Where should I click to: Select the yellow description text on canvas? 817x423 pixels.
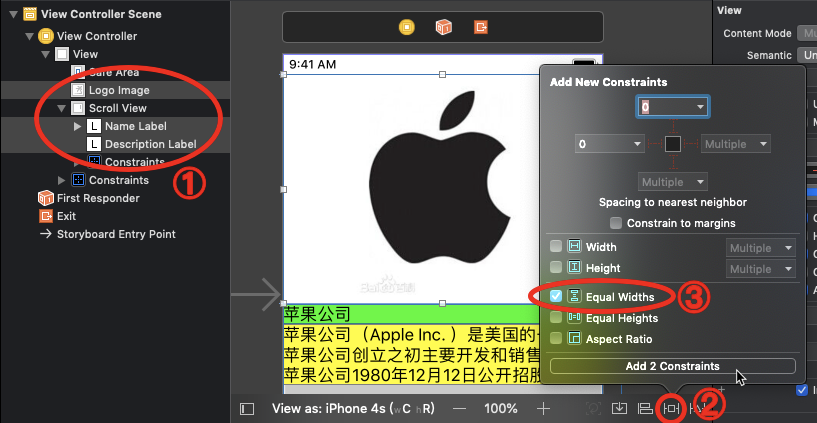(x=412, y=354)
